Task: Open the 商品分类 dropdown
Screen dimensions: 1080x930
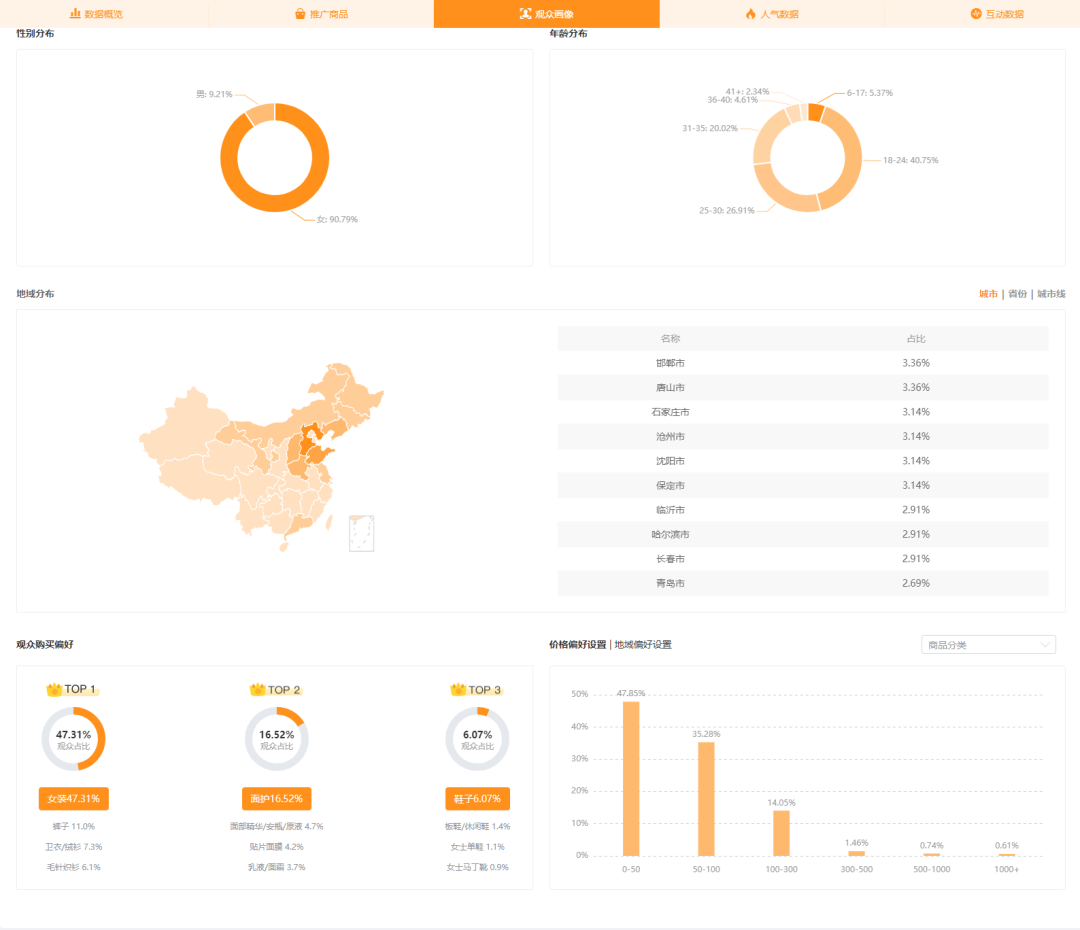Action: coord(988,645)
